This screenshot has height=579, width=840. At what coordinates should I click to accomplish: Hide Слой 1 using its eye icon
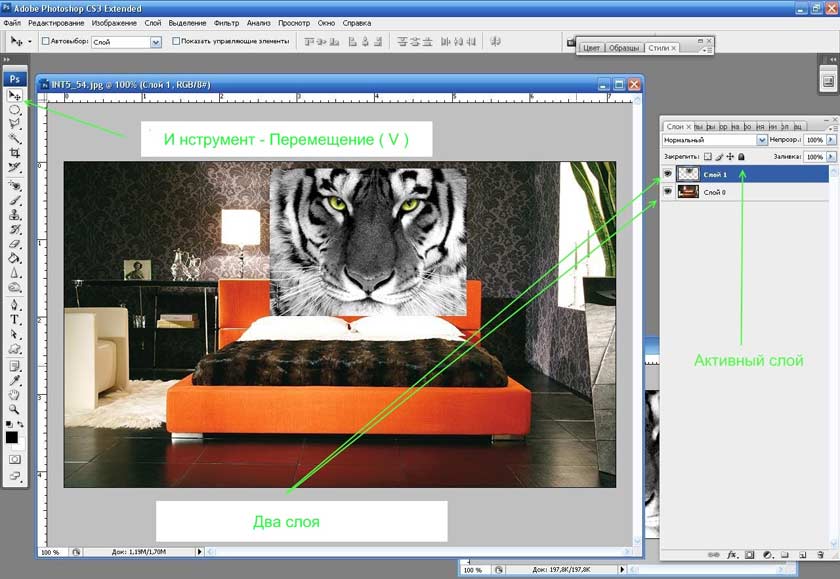[668, 174]
